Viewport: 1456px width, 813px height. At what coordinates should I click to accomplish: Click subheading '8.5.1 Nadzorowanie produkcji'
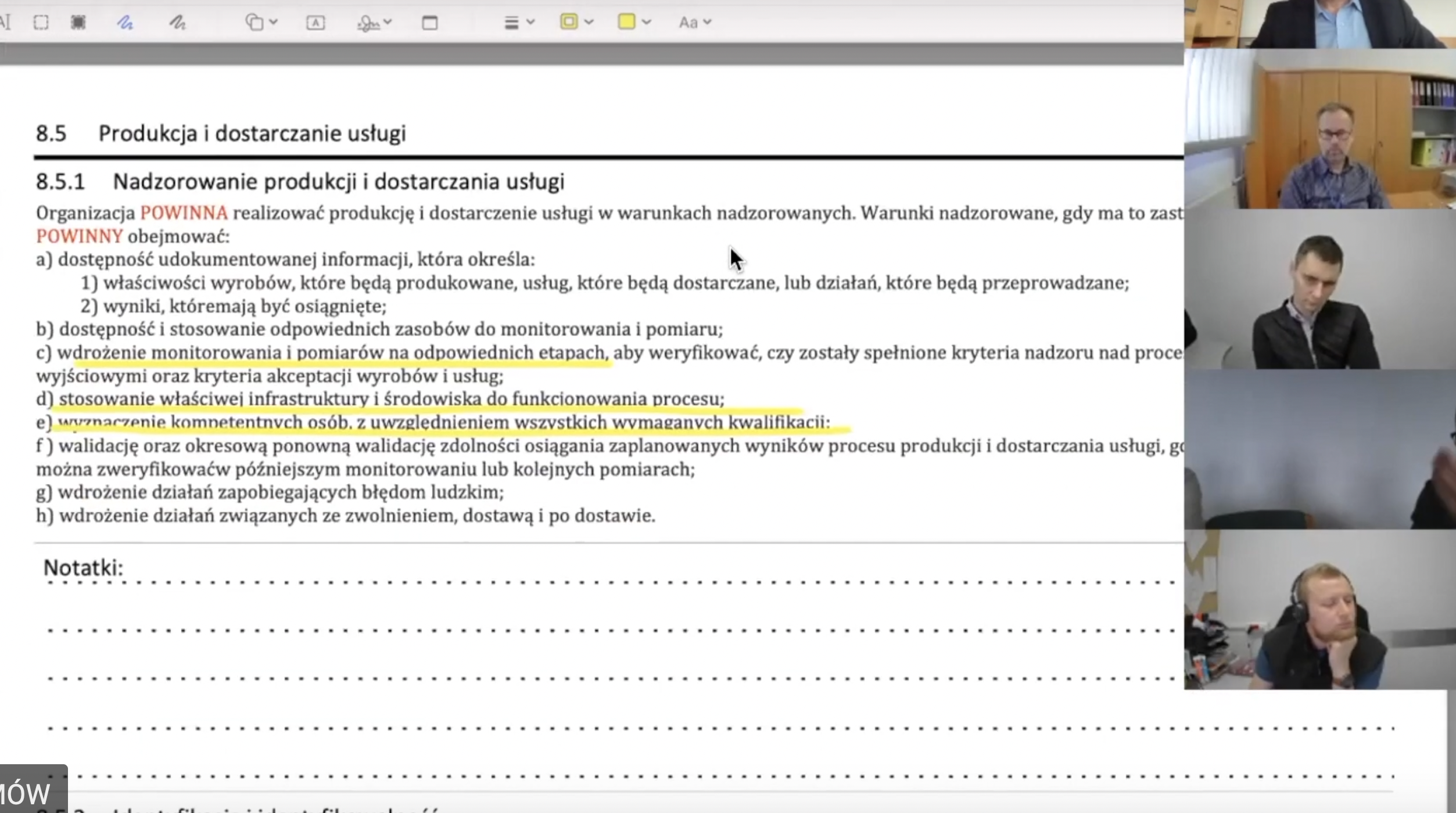[300, 182]
